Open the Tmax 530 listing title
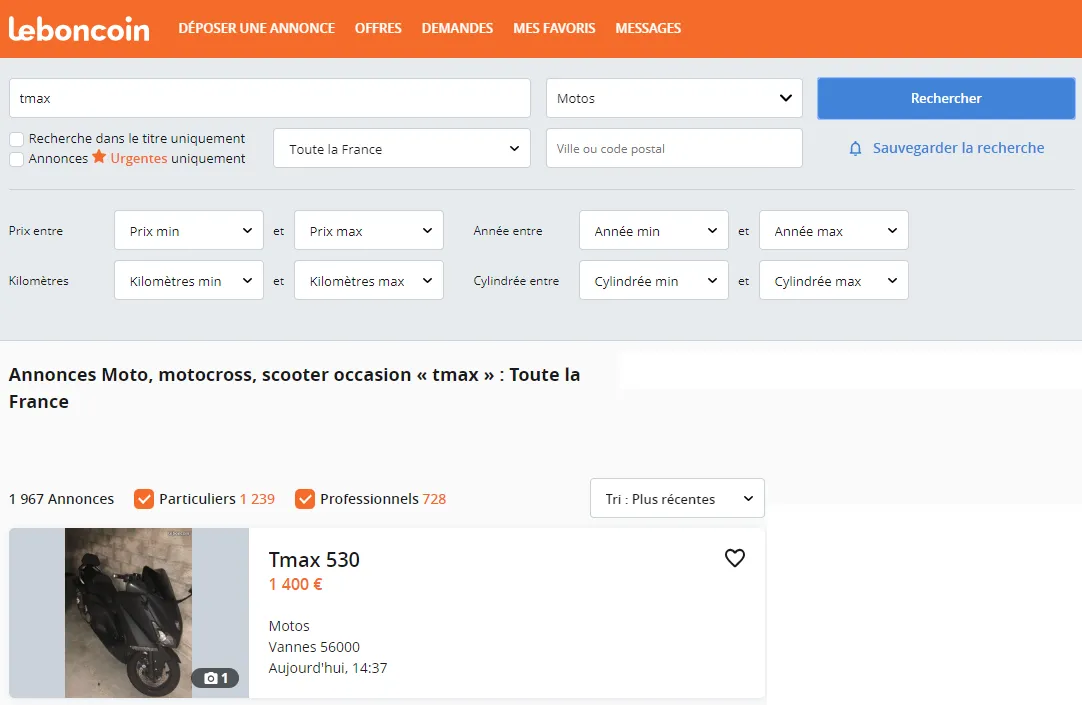1082x705 pixels. pos(314,559)
